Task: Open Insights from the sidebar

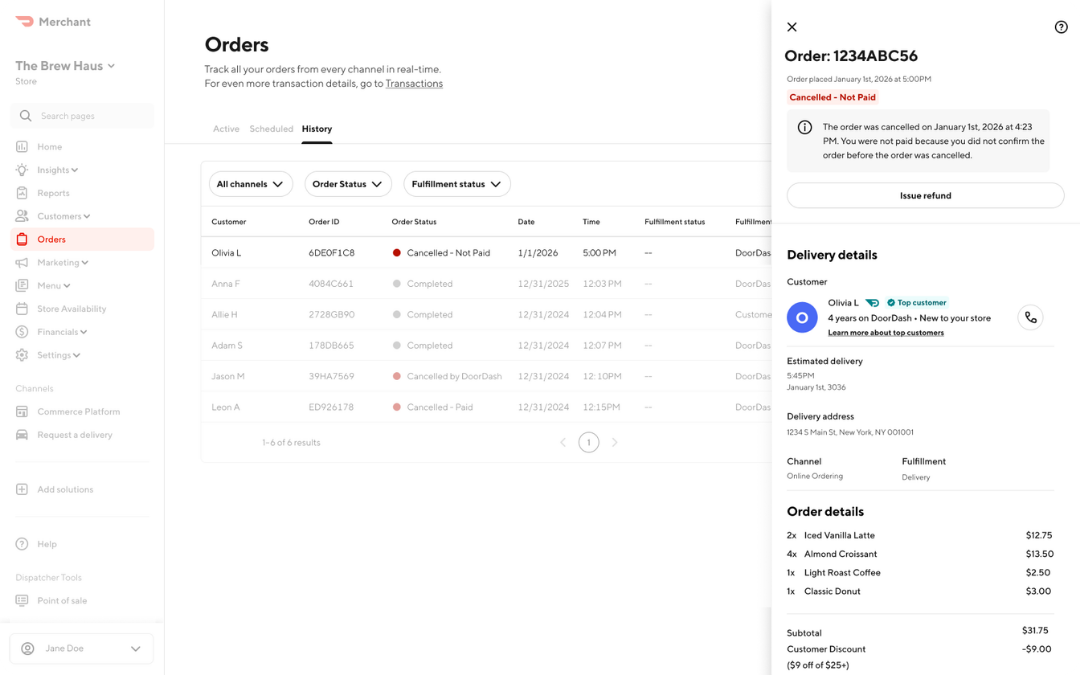Action: [56, 169]
